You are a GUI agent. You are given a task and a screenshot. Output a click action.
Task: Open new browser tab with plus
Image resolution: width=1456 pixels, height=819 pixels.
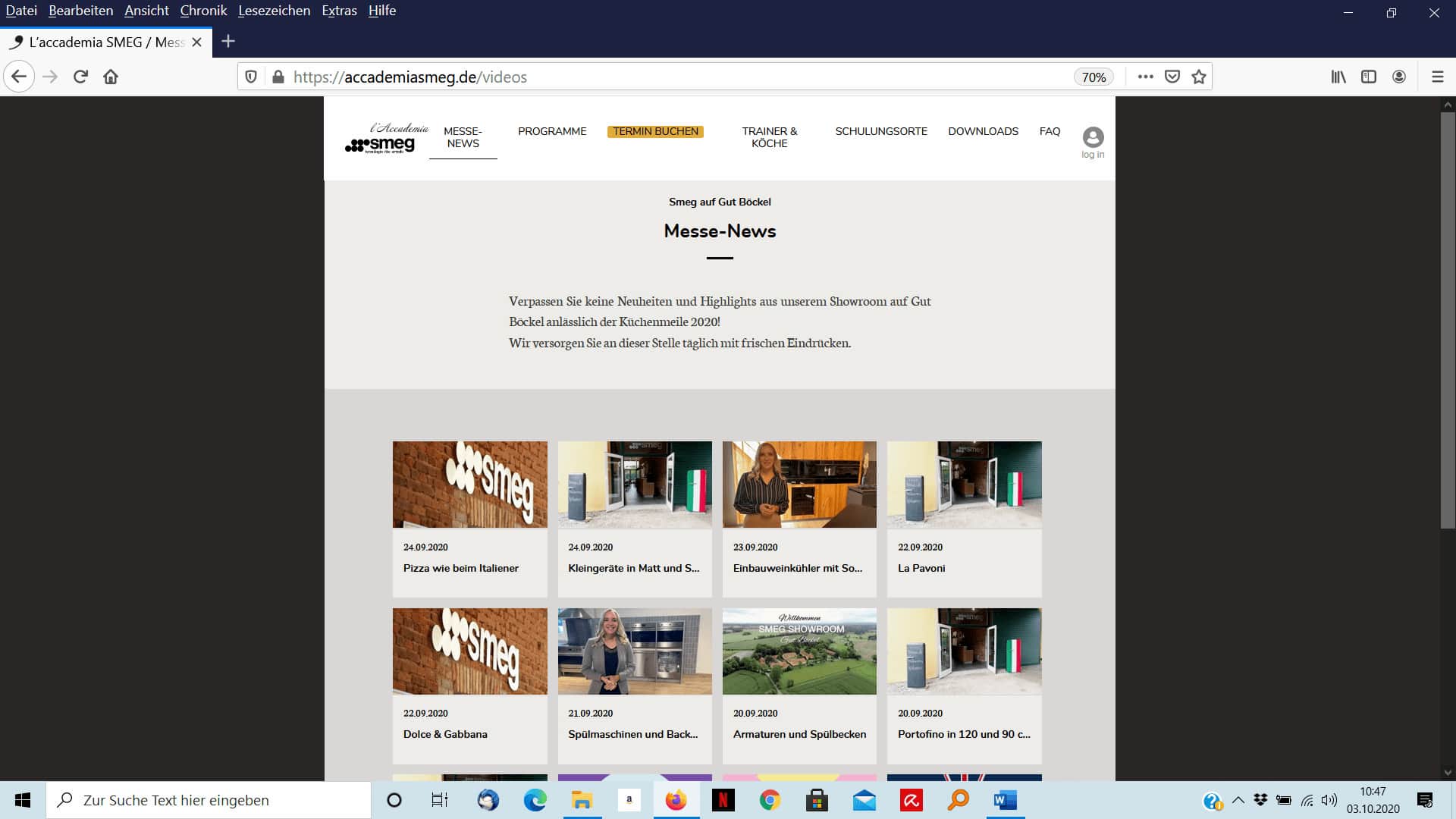coord(228,42)
